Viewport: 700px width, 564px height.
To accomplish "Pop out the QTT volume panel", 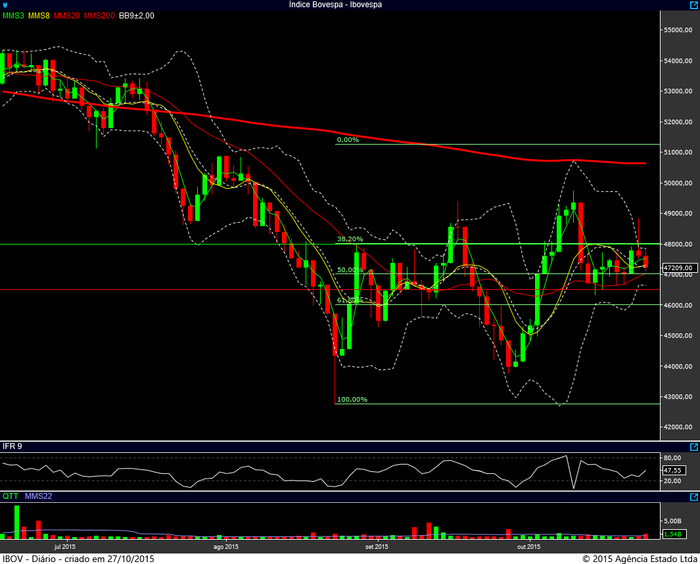I will 694,497.
